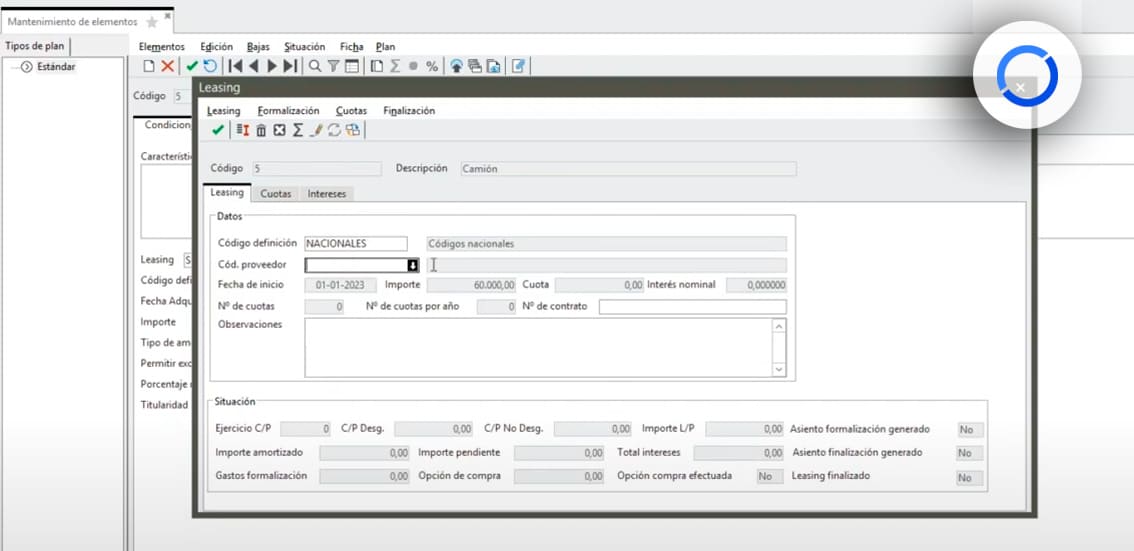The image size is (1134, 551).
Task: Click the magnifying glass search icon
Action: pyautogui.click(x=315, y=67)
